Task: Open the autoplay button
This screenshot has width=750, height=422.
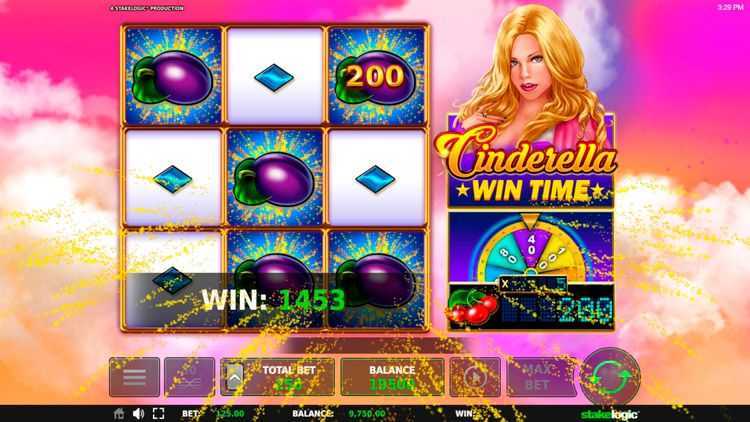Action: (x=474, y=377)
